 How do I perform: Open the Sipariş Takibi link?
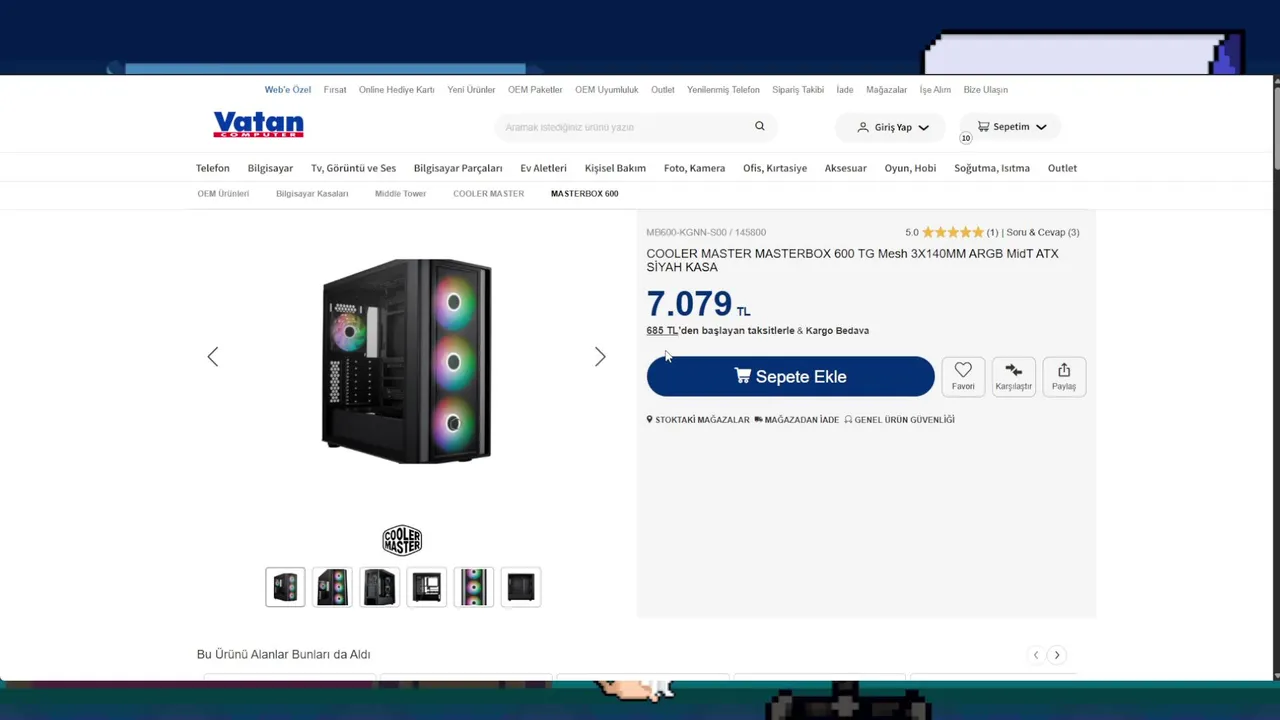[x=798, y=90]
